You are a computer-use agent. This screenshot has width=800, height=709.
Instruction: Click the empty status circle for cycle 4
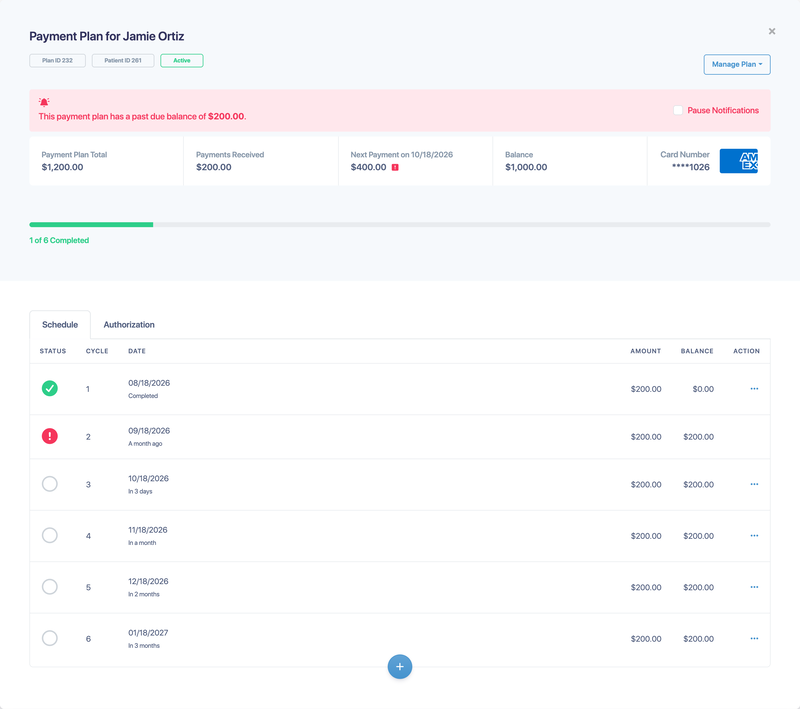pos(49,535)
